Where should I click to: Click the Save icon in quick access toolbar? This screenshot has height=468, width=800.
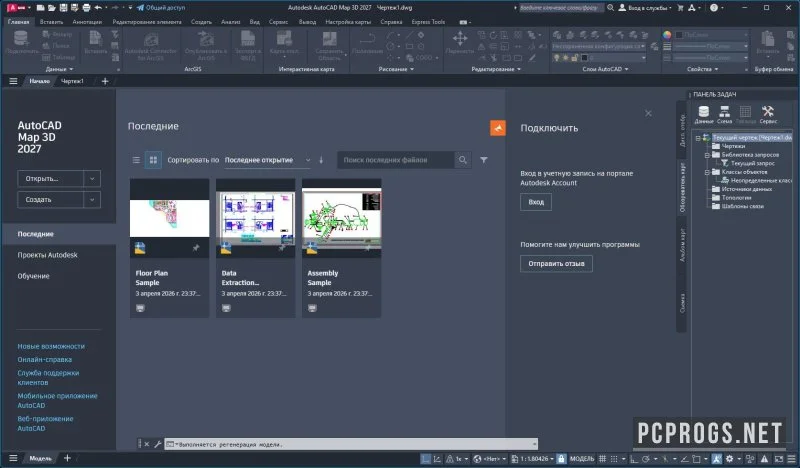pyautogui.click(x=63, y=8)
